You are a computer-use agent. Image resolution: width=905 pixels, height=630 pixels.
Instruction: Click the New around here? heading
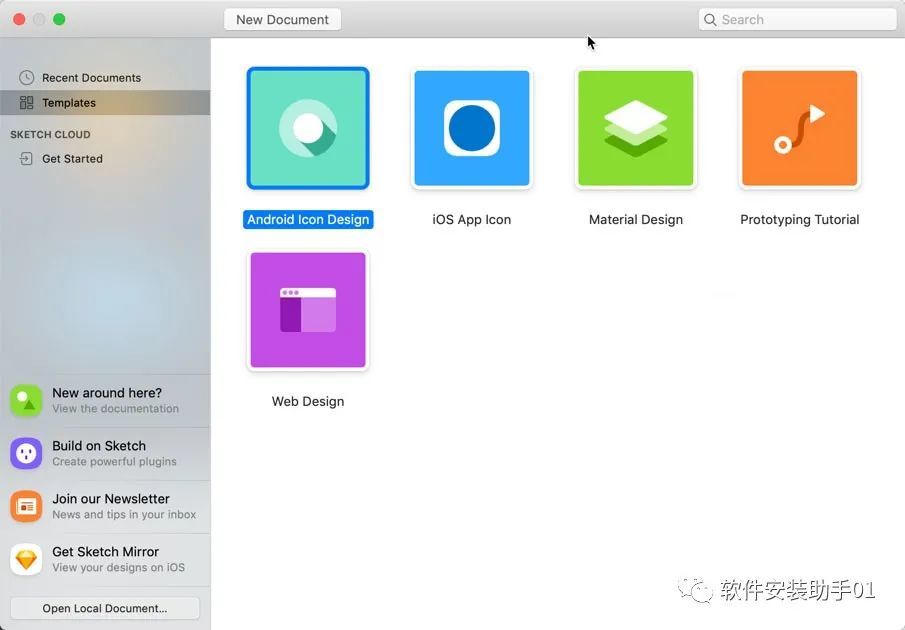pos(107,393)
